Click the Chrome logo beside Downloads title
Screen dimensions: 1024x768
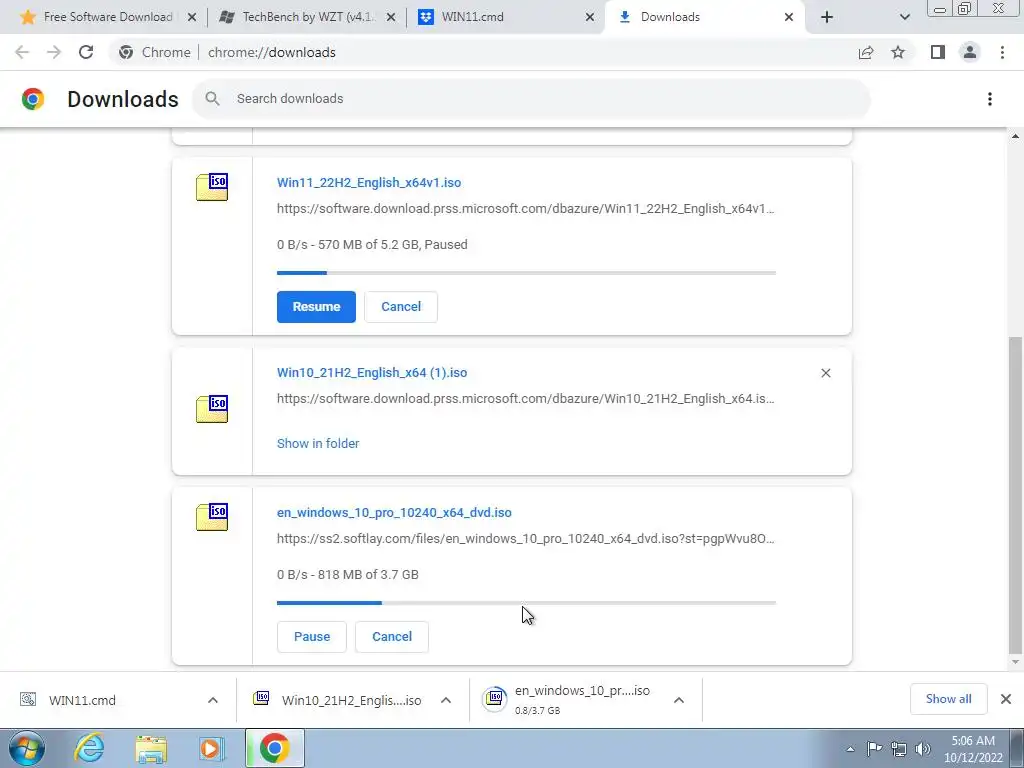coord(33,99)
